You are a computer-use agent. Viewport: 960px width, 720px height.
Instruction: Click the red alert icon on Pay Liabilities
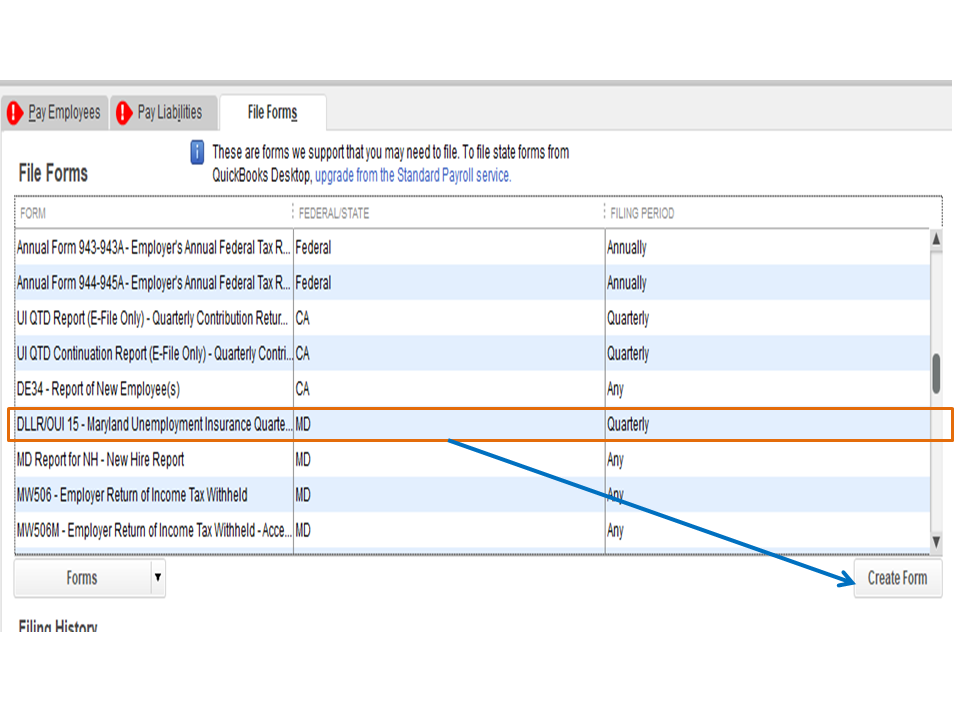tap(124, 113)
